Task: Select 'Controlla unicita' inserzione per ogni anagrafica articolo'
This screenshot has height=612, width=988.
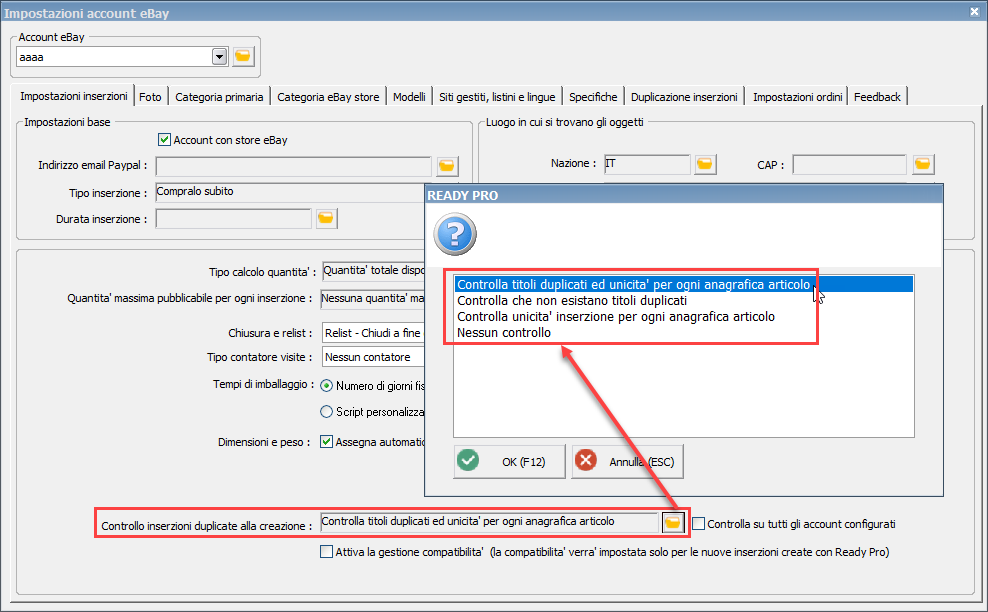Action: (x=684, y=316)
